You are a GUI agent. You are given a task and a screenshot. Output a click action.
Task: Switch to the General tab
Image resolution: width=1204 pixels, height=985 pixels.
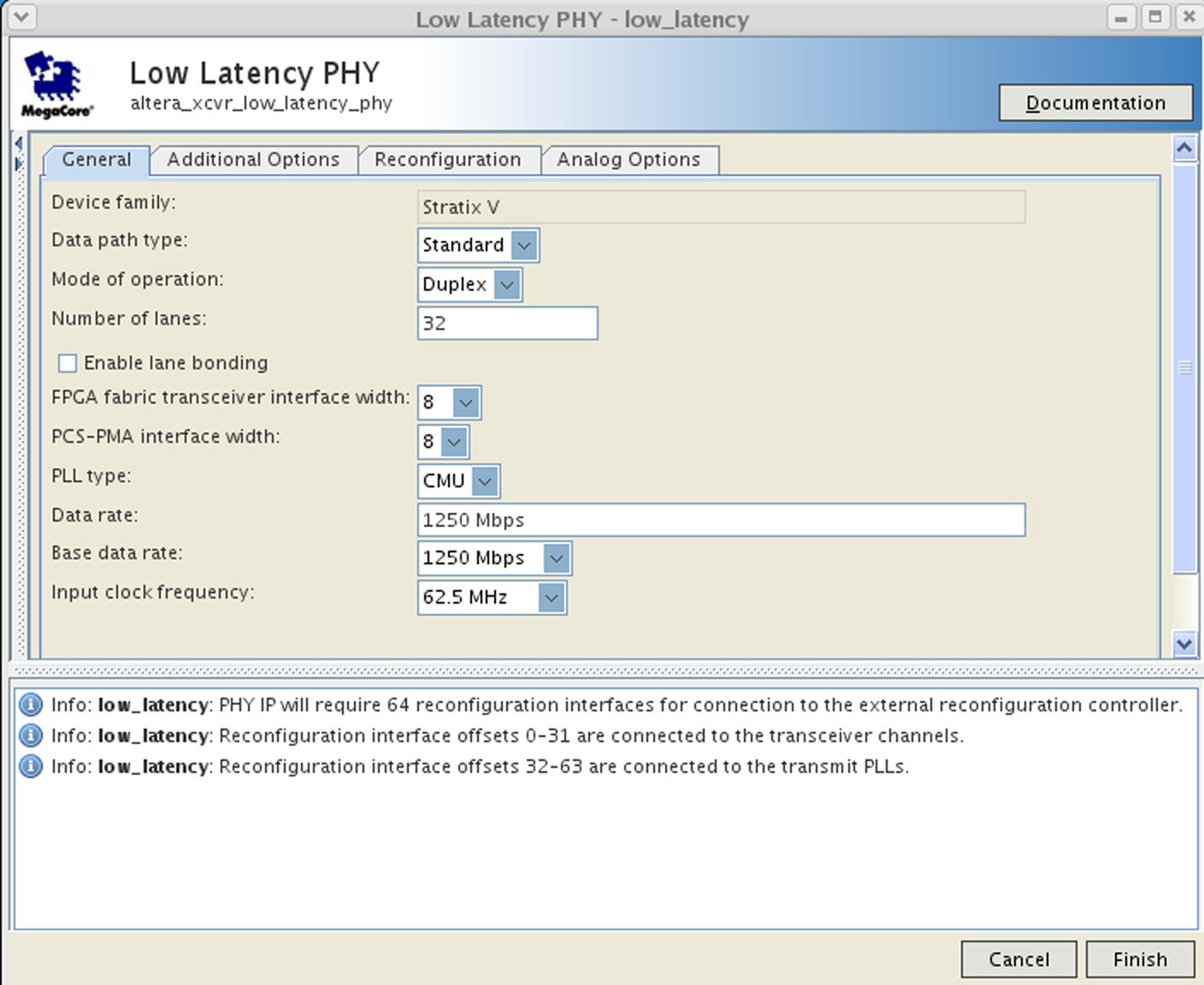point(97,160)
